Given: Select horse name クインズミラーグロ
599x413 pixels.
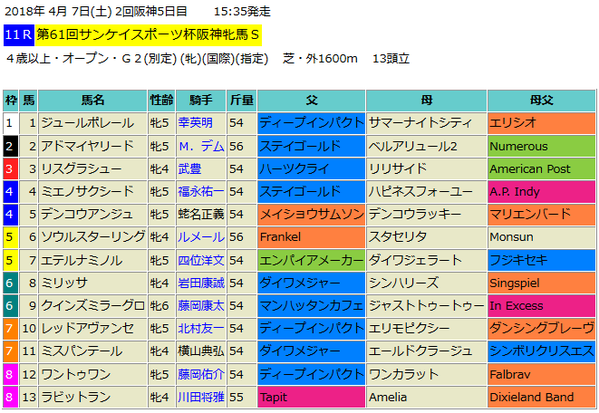Looking at the screenshot, I should point(93,306).
